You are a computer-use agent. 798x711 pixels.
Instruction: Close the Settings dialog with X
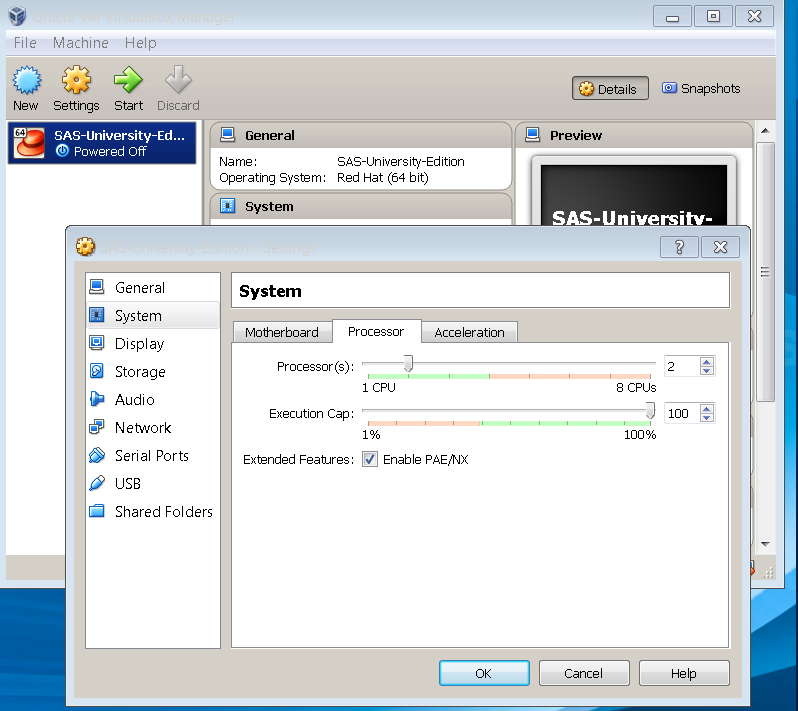(720, 247)
